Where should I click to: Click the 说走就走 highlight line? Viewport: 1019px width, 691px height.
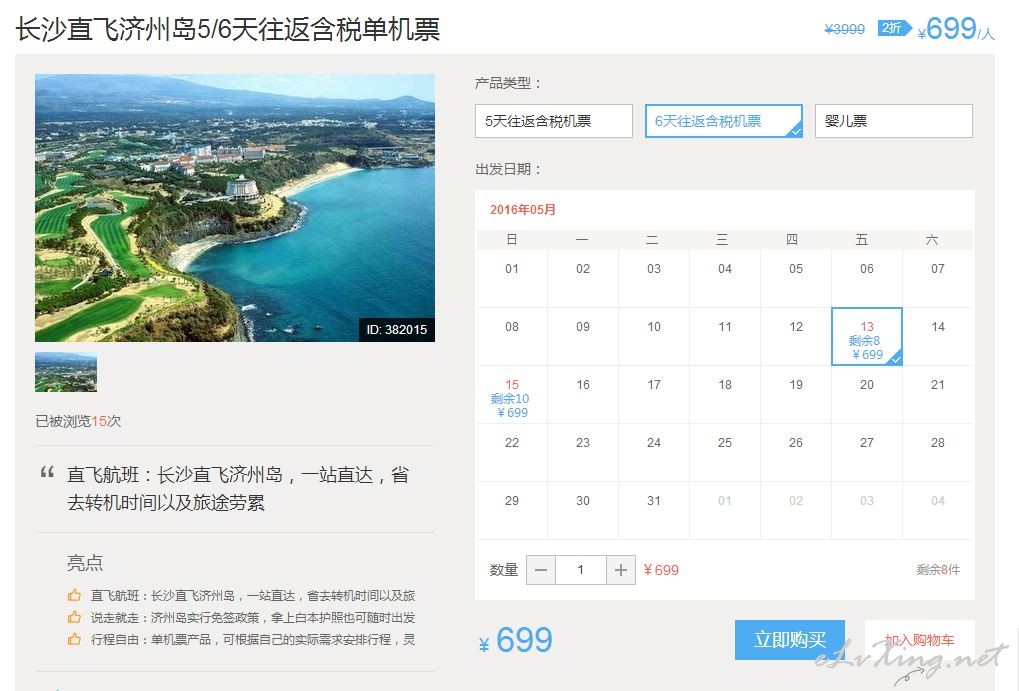pyautogui.click(x=253, y=617)
